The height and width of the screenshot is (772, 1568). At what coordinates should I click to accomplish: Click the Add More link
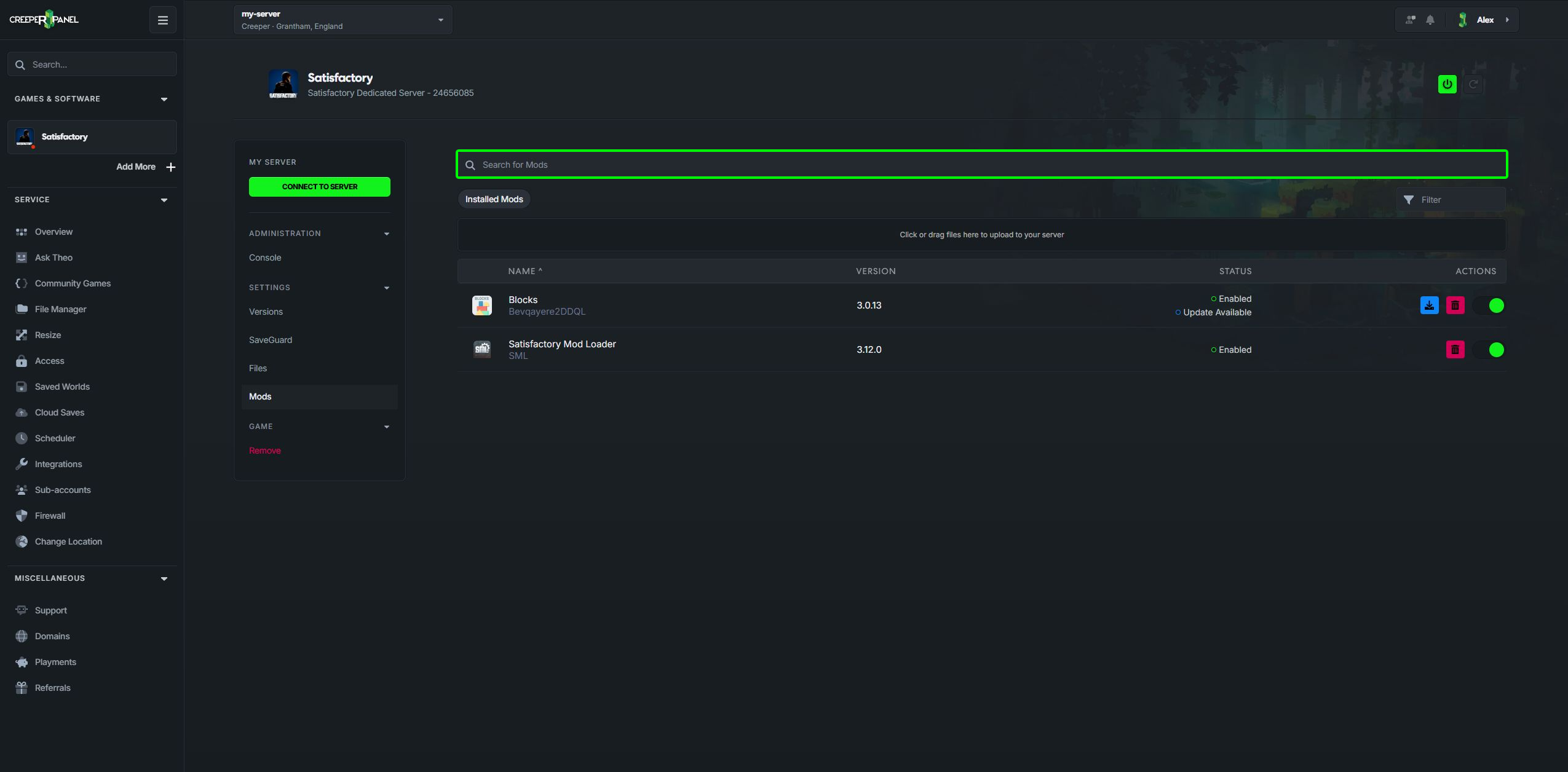pos(136,167)
